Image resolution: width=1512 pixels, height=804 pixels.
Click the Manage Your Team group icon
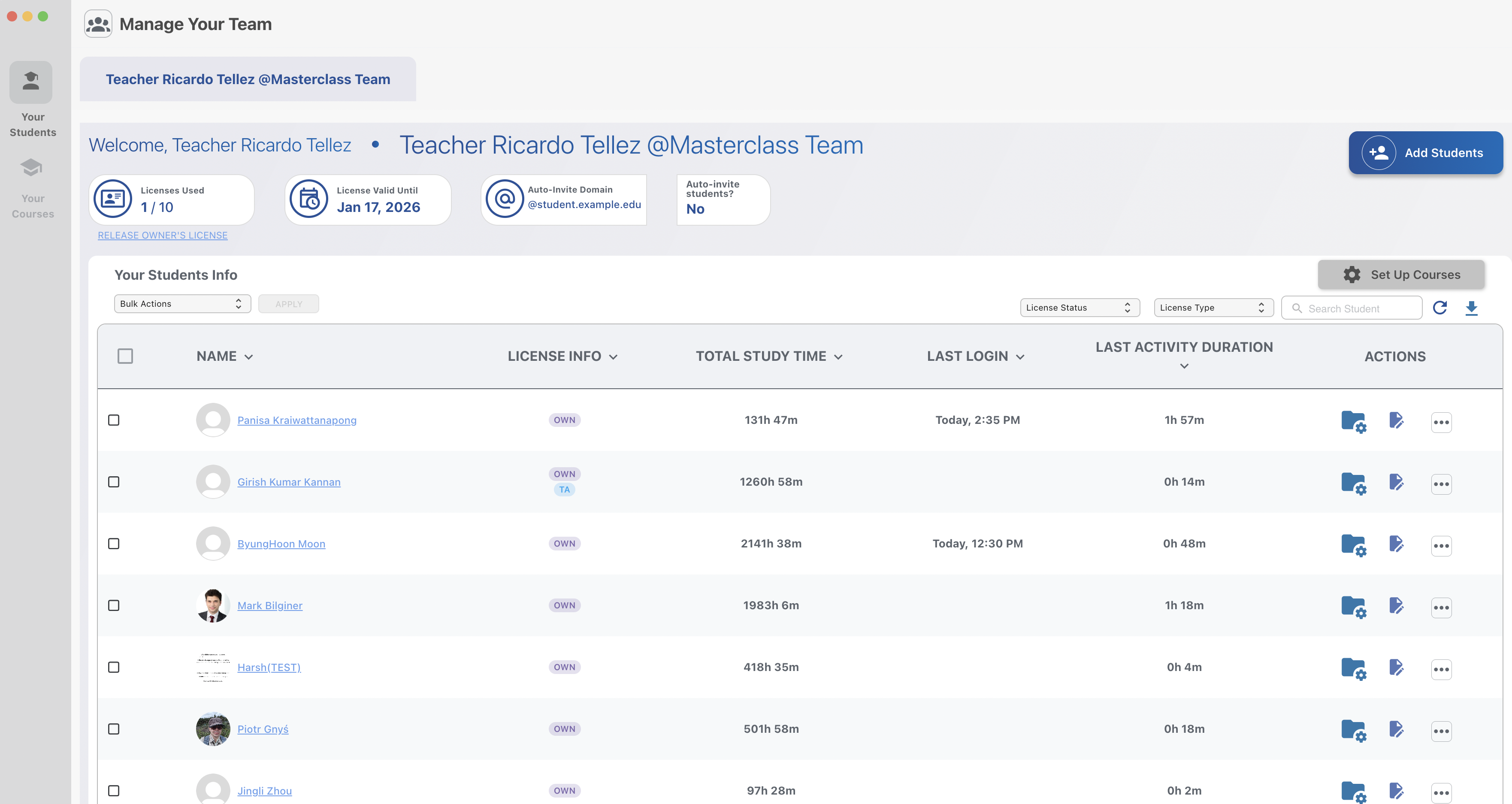(98, 24)
